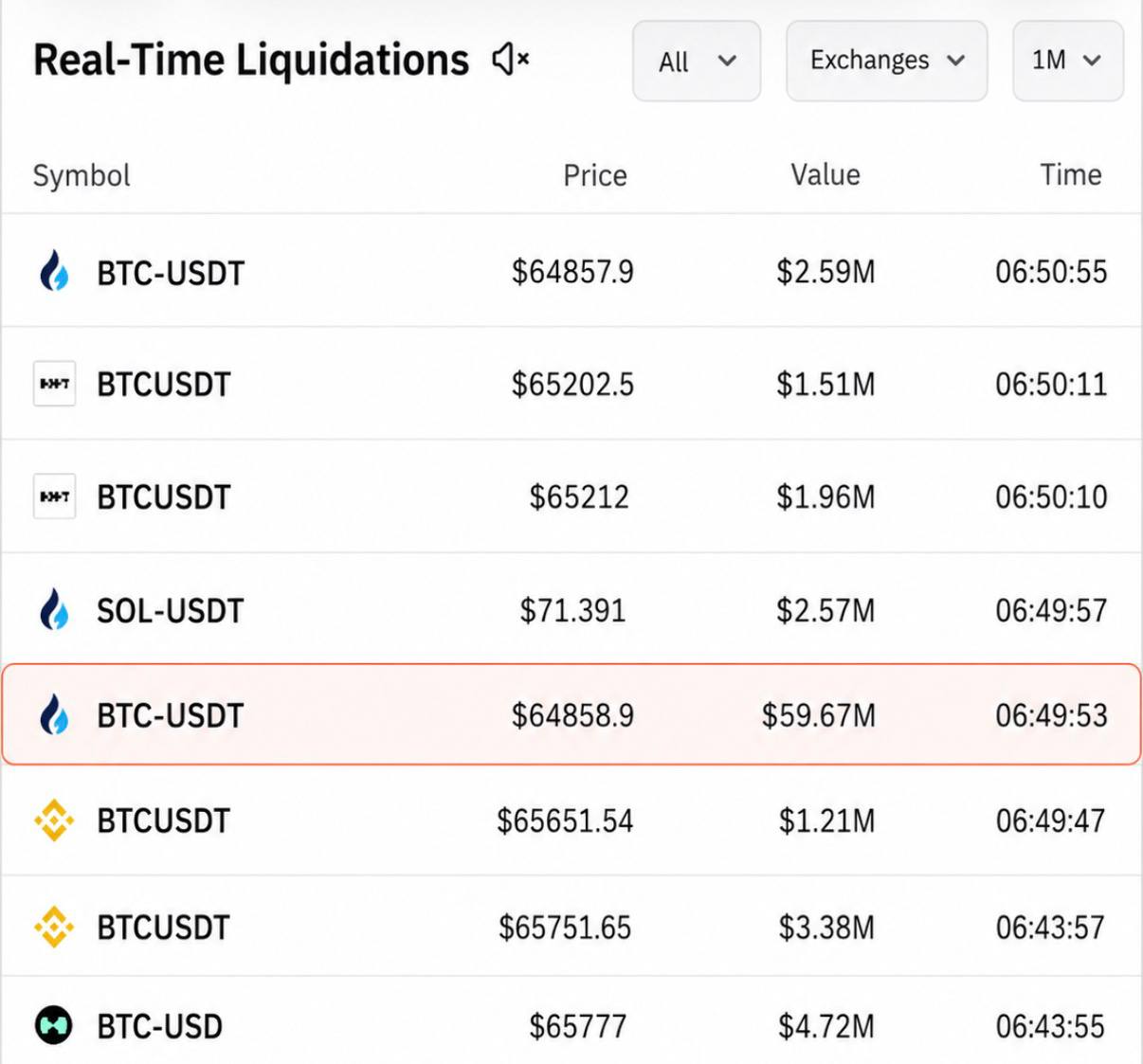Select the highlighted $59.67M liquidation row
This screenshot has height=1064, width=1143.
tap(571, 714)
